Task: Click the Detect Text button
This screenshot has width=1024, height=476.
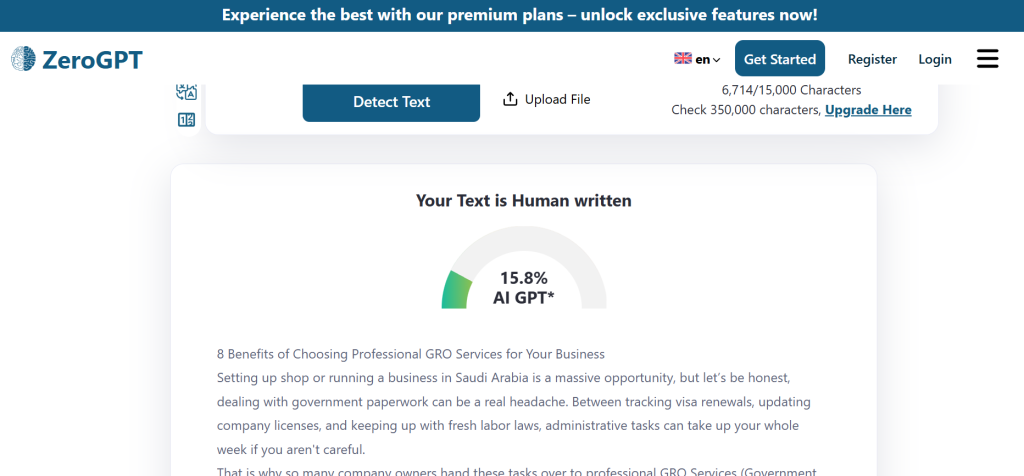Action: pyautogui.click(x=391, y=102)
